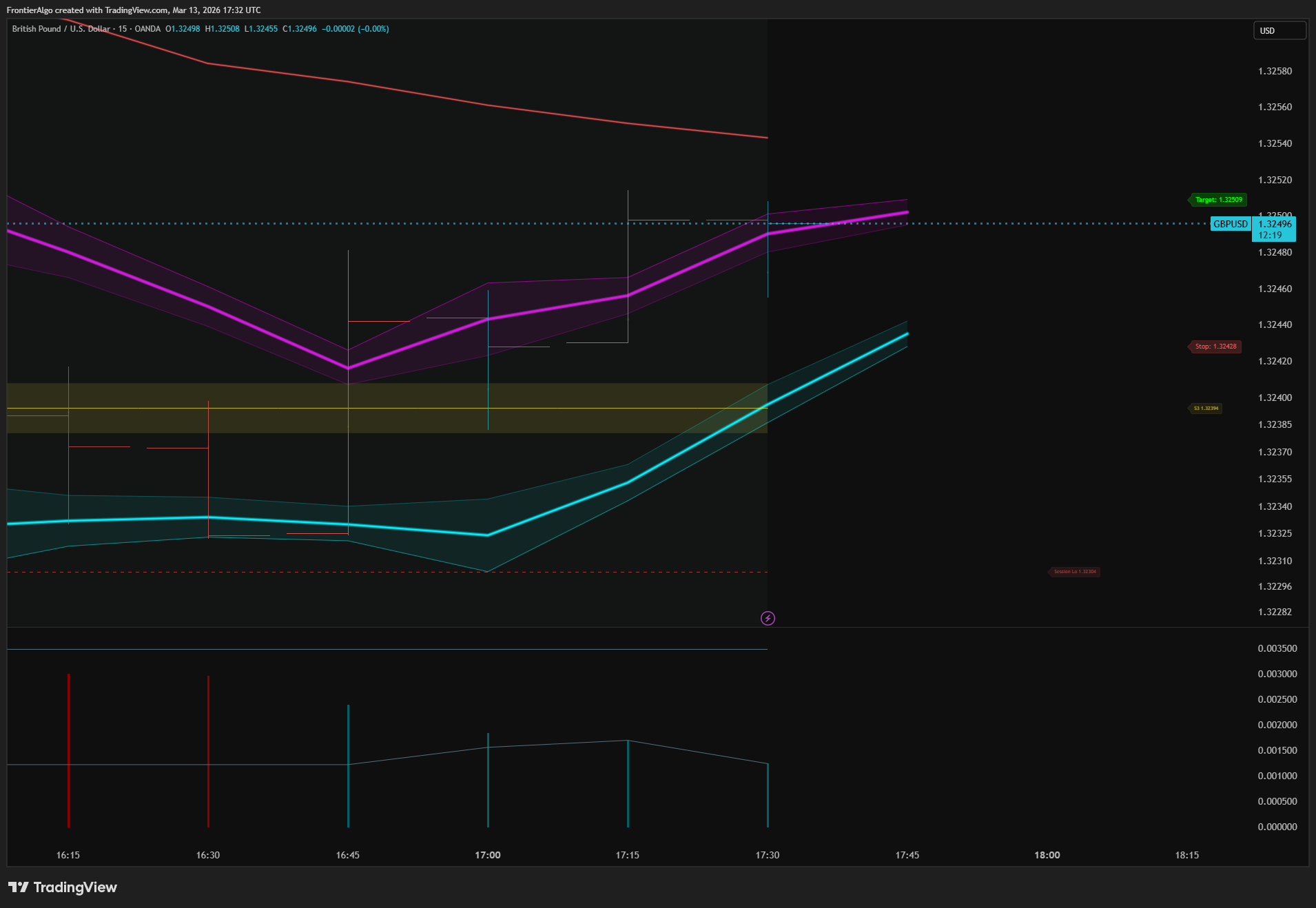Click the 0.003500 indicator scale value
Image resolution: width=1316 pixels, height=908 pixels.
[1277, 648]
